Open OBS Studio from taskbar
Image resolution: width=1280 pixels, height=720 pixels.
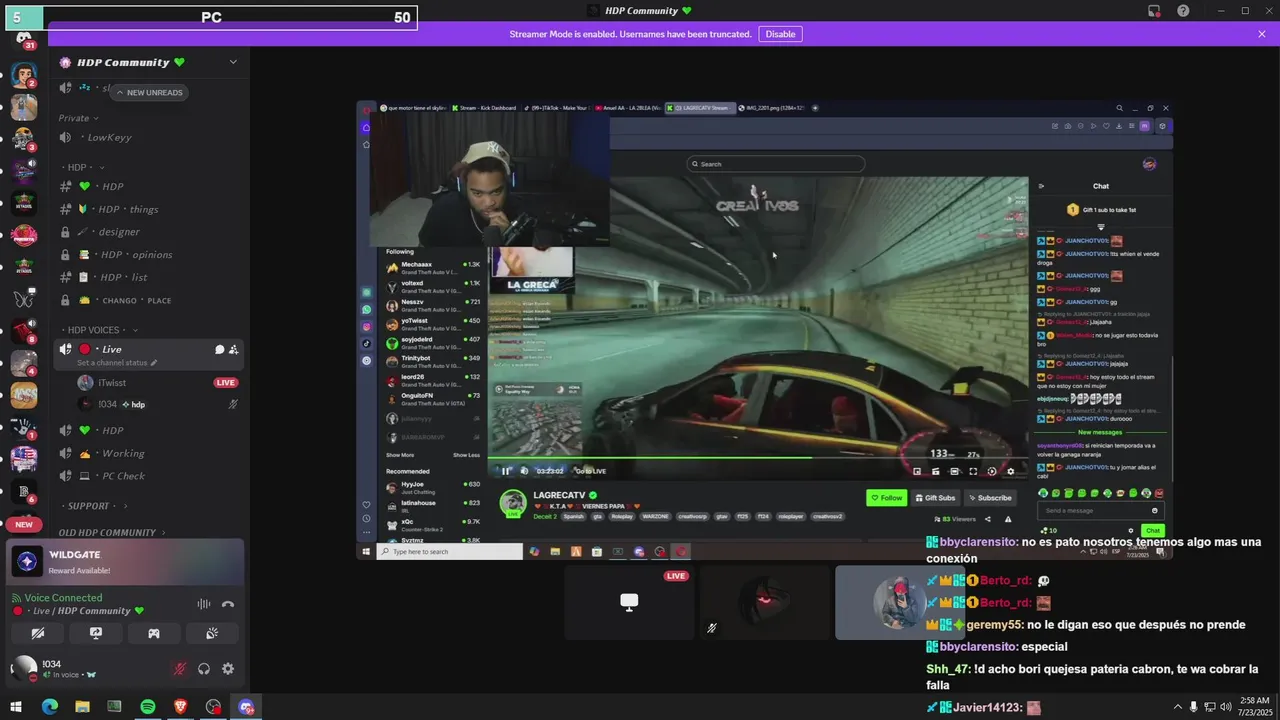(x=213, y=707)
